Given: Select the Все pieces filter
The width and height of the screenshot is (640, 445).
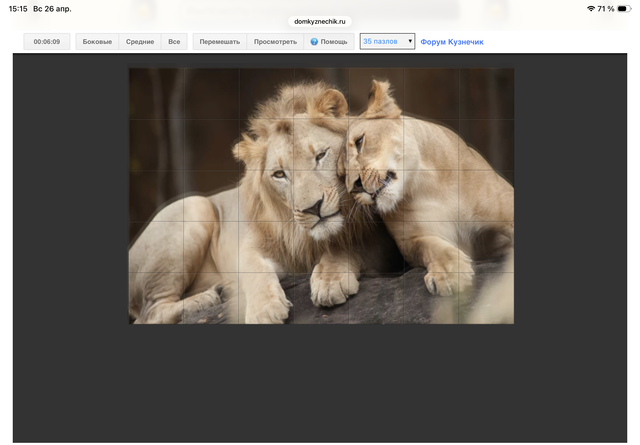Looking at the screenshot, I should tap(174, 42).
